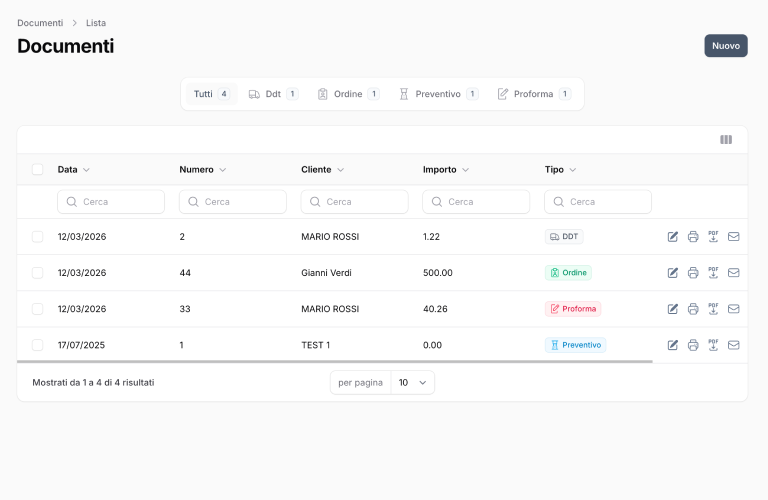Edit the Preventivo document for TEST 1

(x=673, y=345)
